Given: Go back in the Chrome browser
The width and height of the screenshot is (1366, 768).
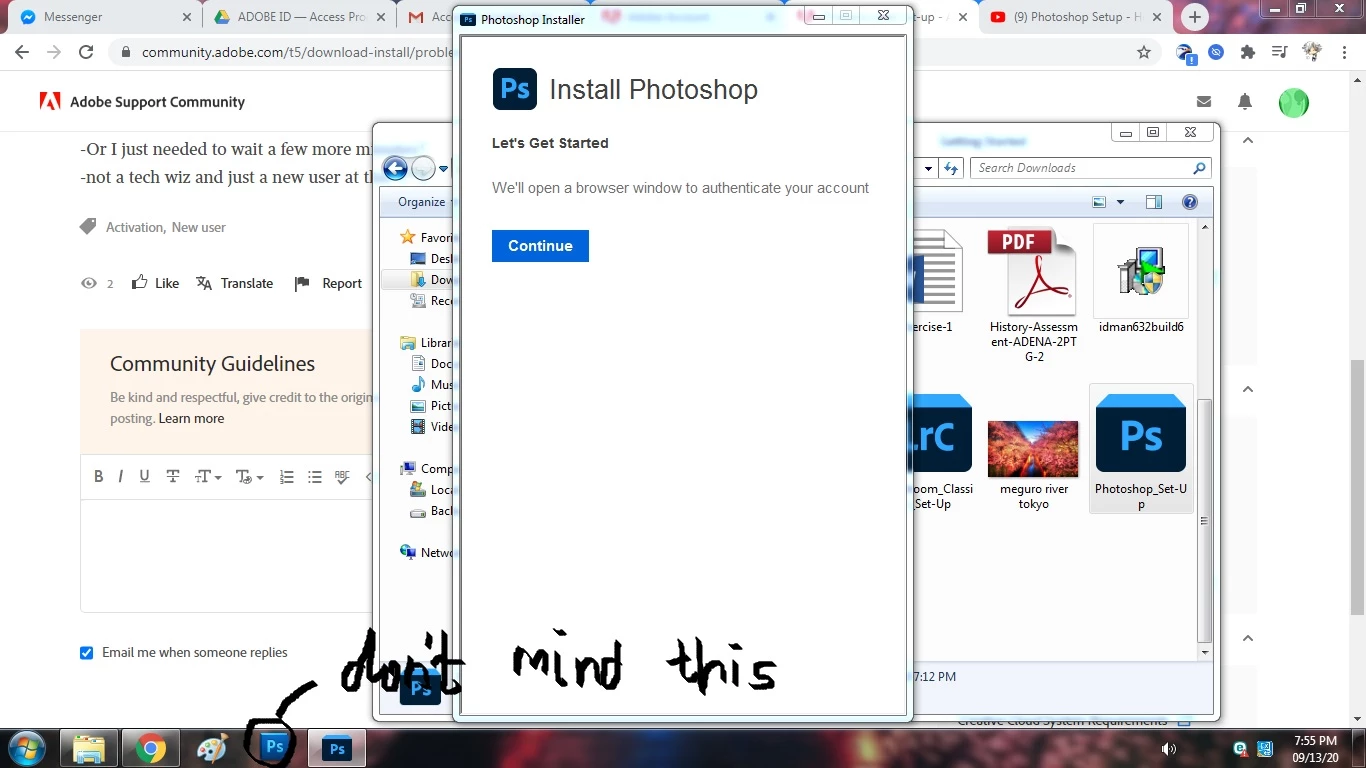Looking at the screenshot, I should click(x=22, y=52).
